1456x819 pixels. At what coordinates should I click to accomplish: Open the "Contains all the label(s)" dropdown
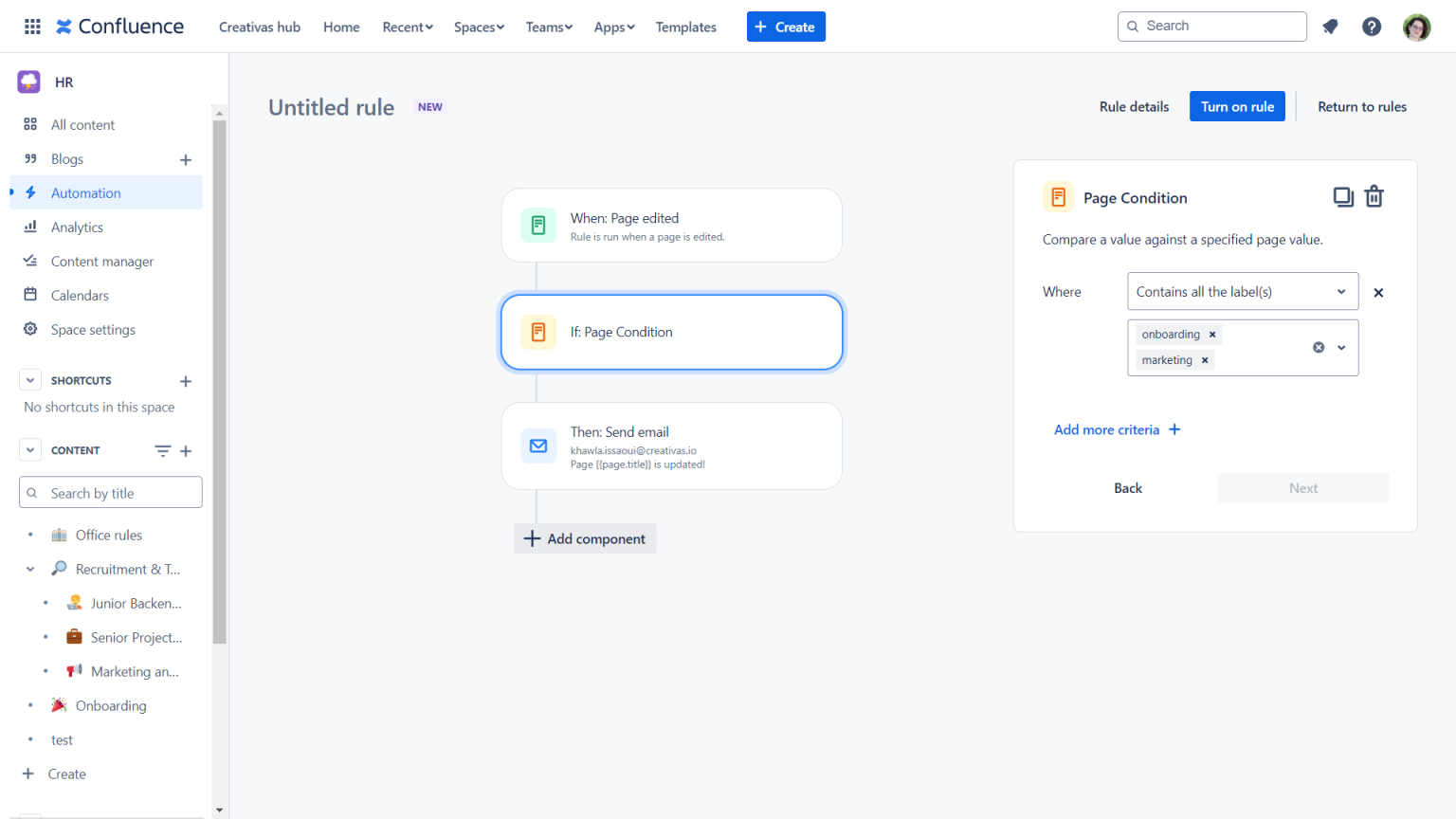point(1242,291)
